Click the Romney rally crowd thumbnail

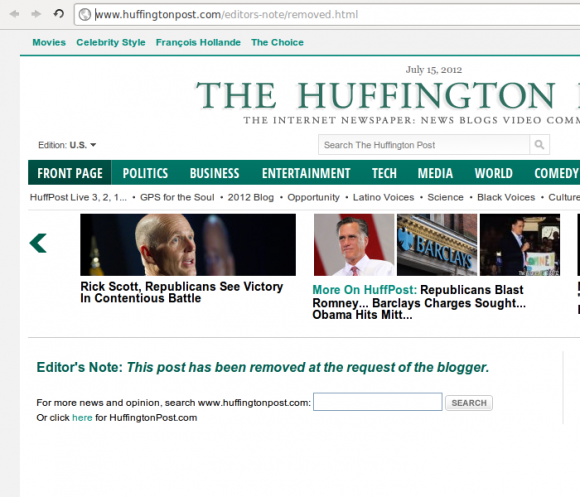tap(520, 245)
